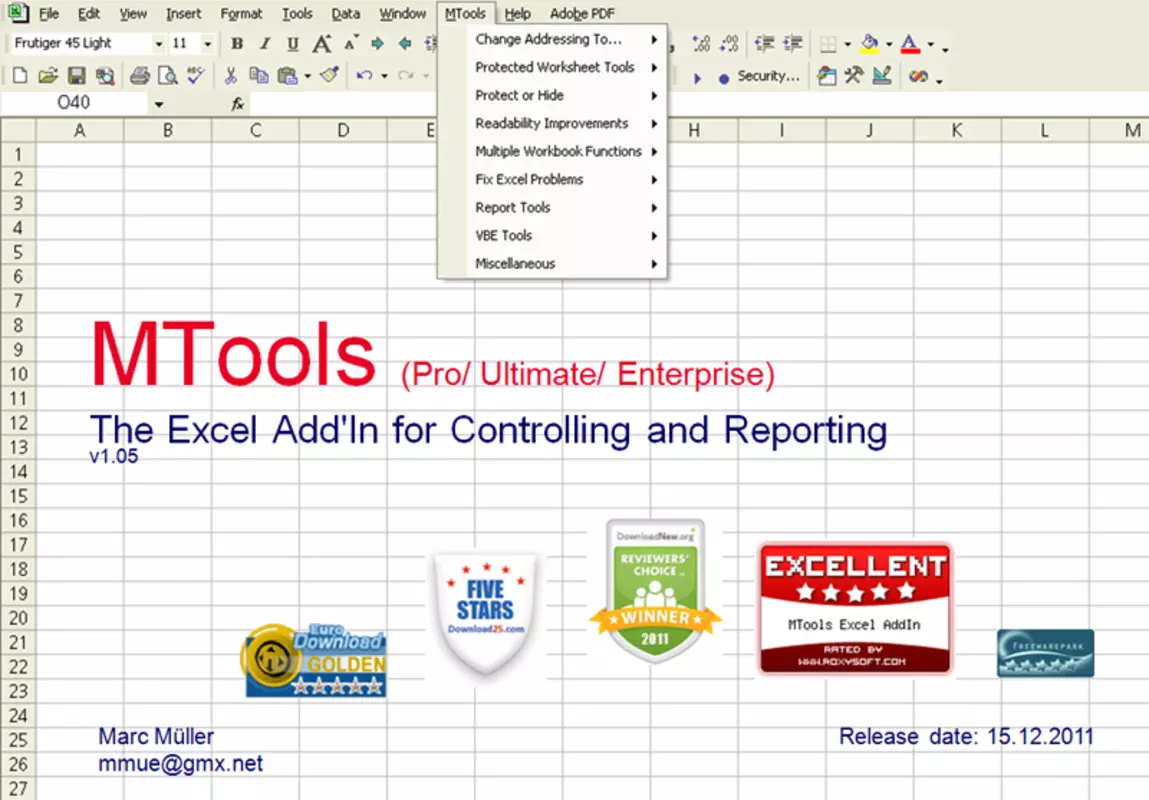Toggle underline formatting
The image size is (1149, 800).
click(292, 44)
